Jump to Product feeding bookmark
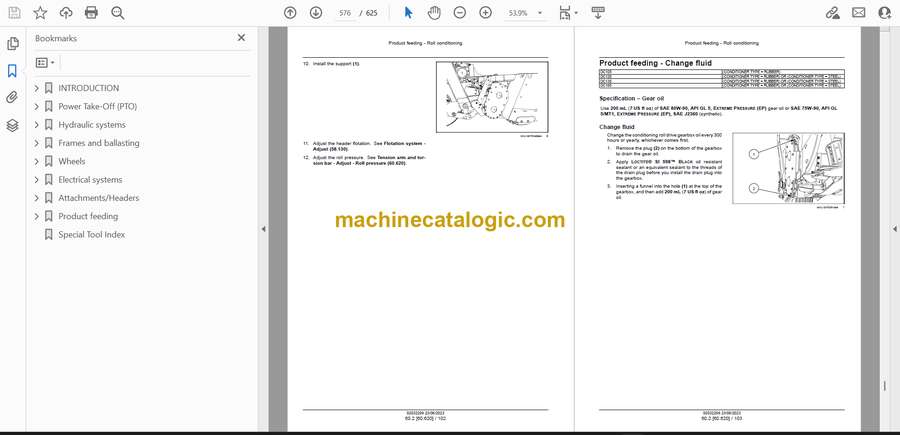Screen dimensions: 900x435 click(88, 216)
